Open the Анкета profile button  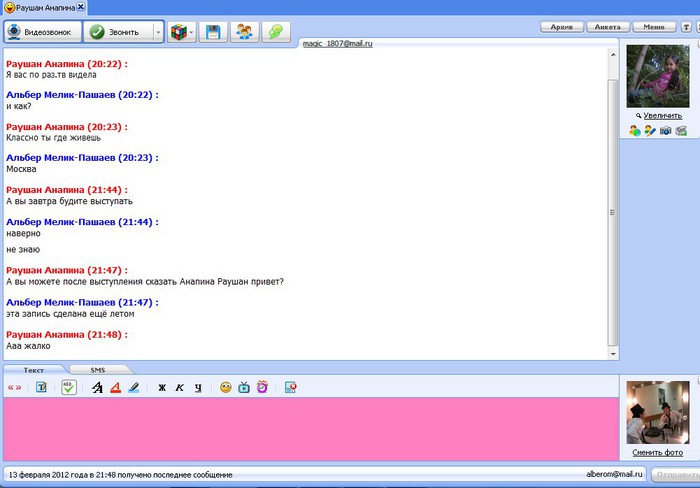tap(608, 27)
